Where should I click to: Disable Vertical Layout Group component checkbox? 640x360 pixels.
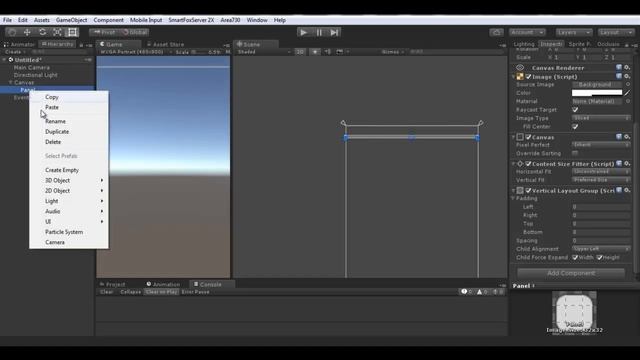528,191
